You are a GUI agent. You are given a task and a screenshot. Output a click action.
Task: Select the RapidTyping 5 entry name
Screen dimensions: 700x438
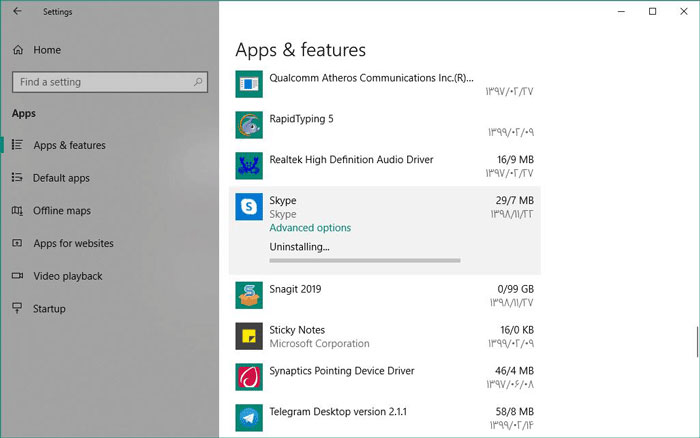tap(301, 119)
